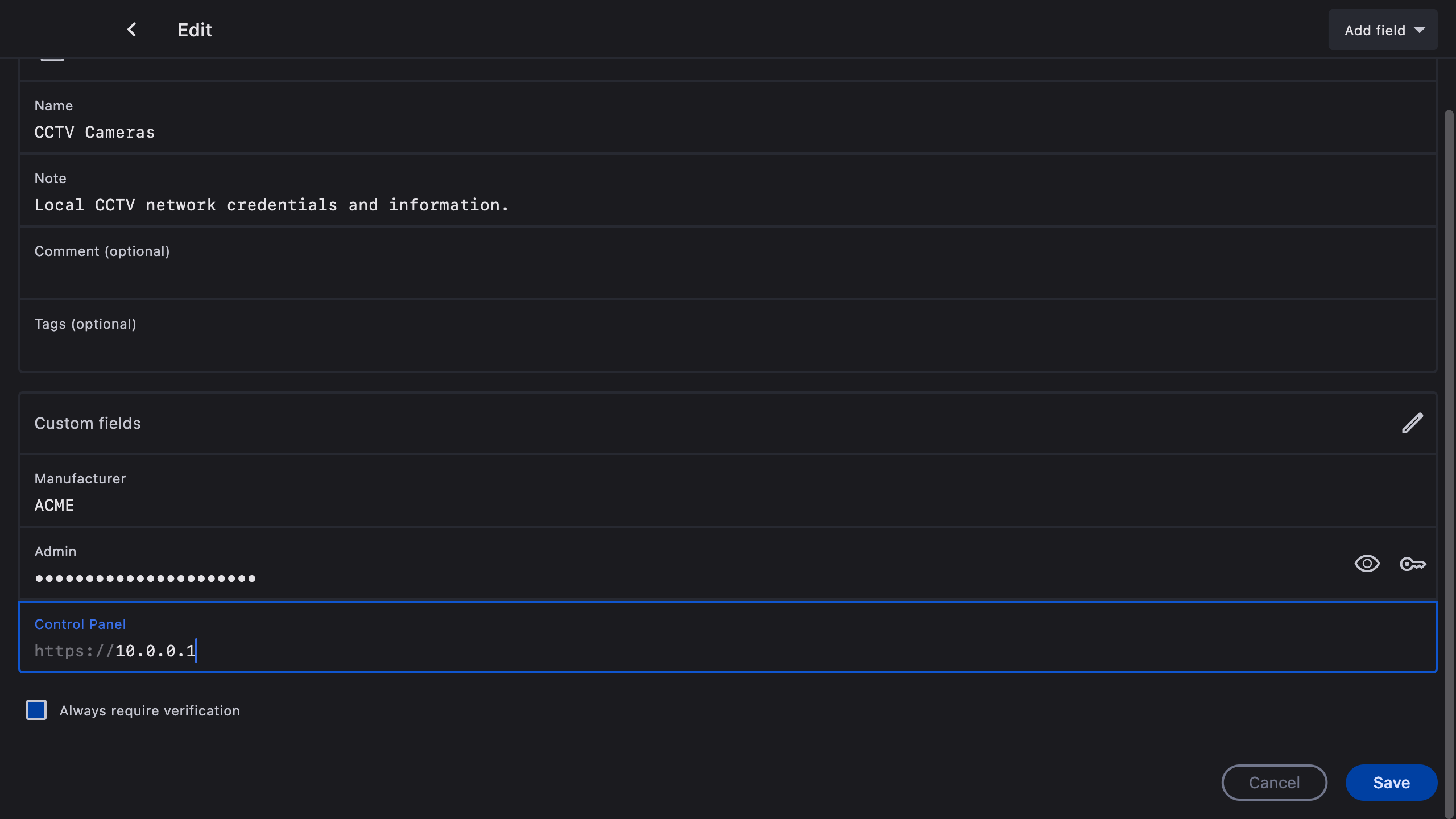Cancel editing this entry
The height and width of the screenshot is (819, 1456).
1274,783
